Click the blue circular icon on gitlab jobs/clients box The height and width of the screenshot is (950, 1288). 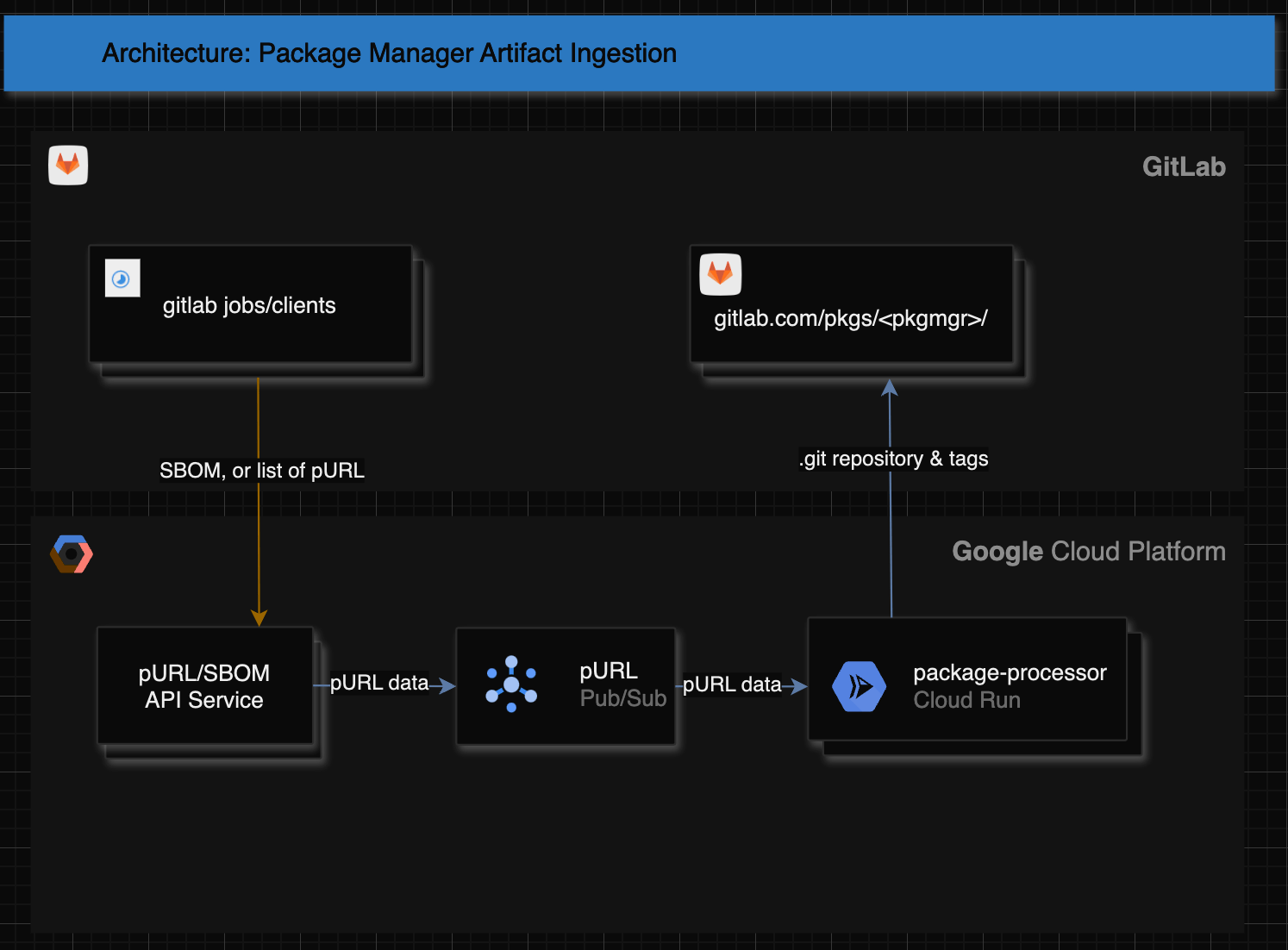pyautogui.click(x=122, y=278)
